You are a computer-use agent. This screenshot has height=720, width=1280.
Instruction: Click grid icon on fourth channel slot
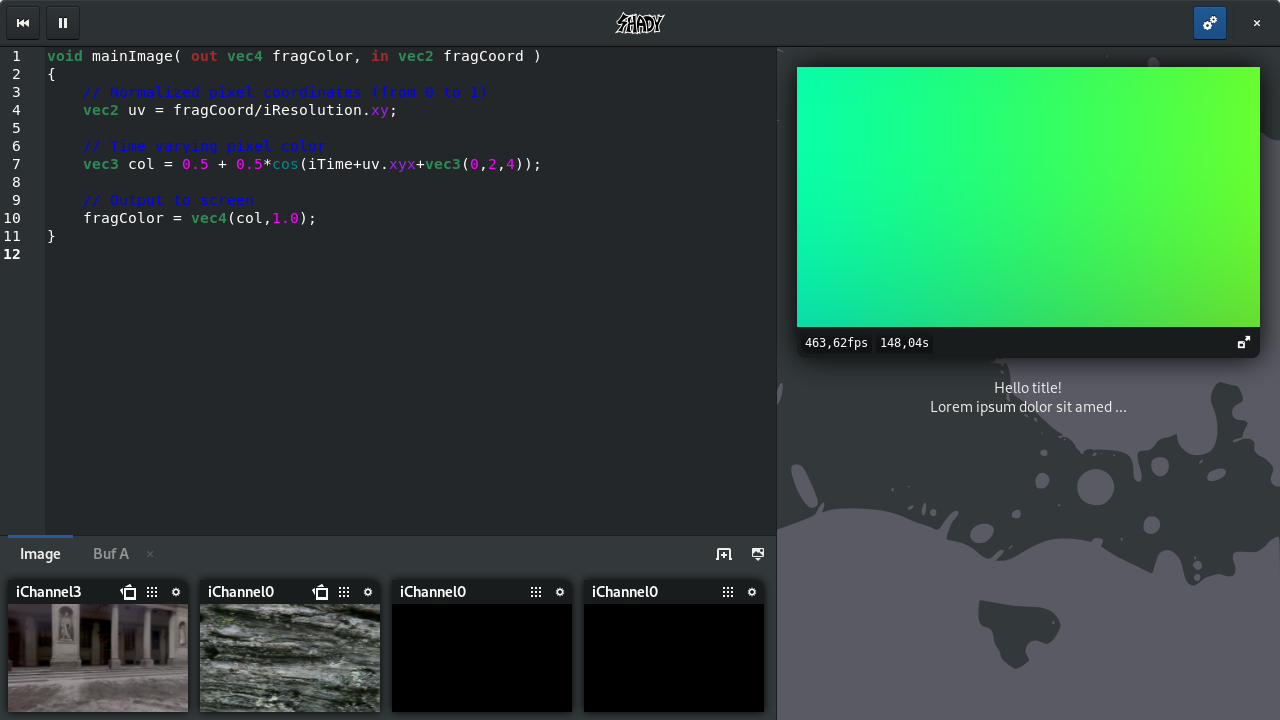(728, 592)
